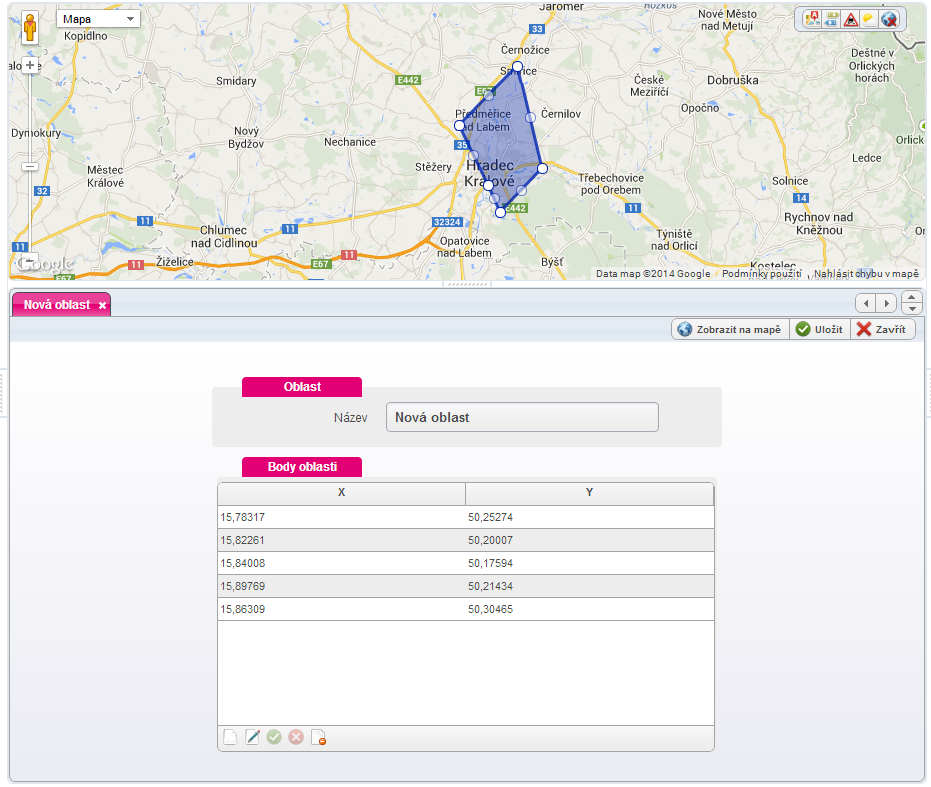Screen dimensions: 931x787
Task: Click the Opočno label on the map
Action: point(700,108)
